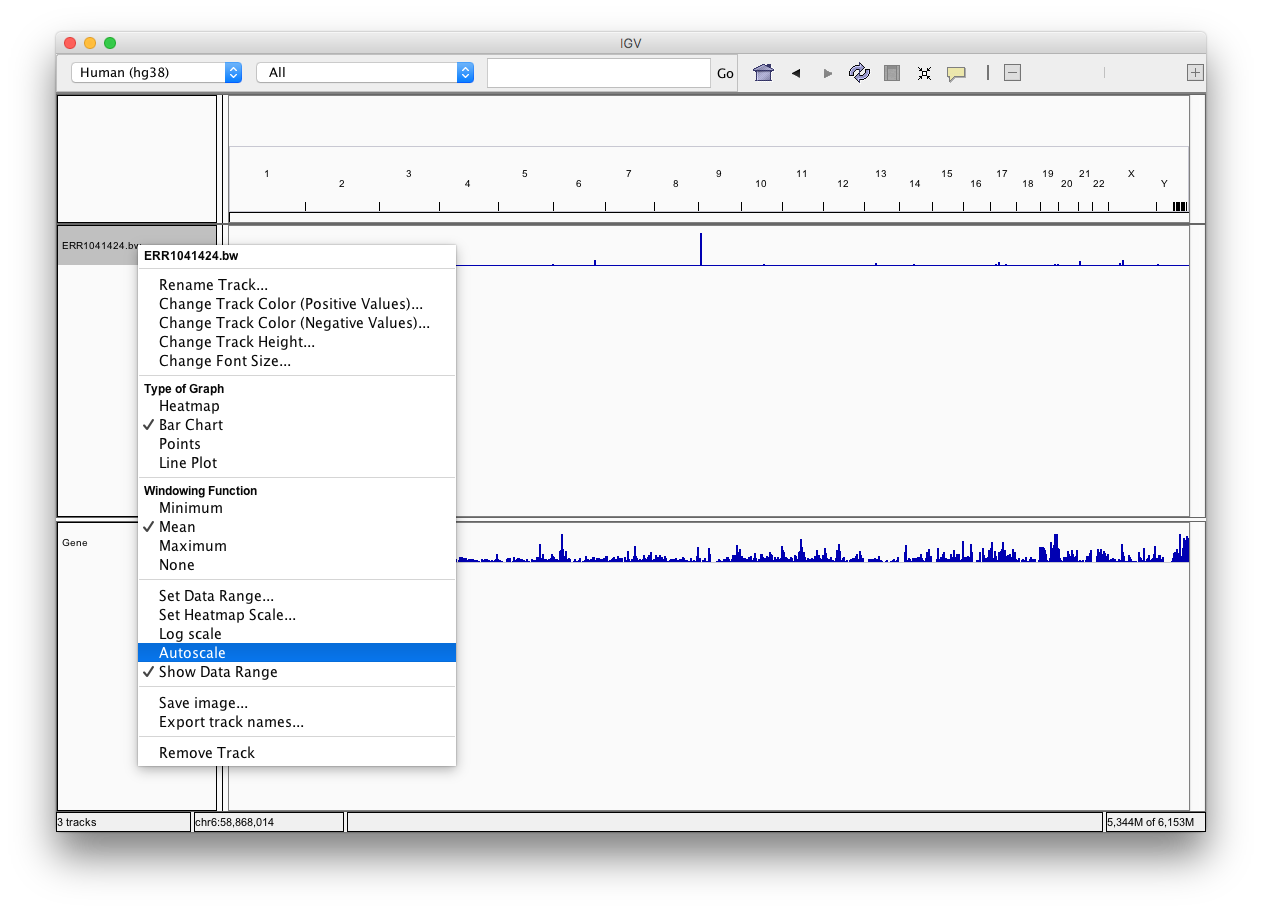Screen dimensions: 1262x912
Task: Click chromosome 13 on the ruler
Action: point(881,174)
